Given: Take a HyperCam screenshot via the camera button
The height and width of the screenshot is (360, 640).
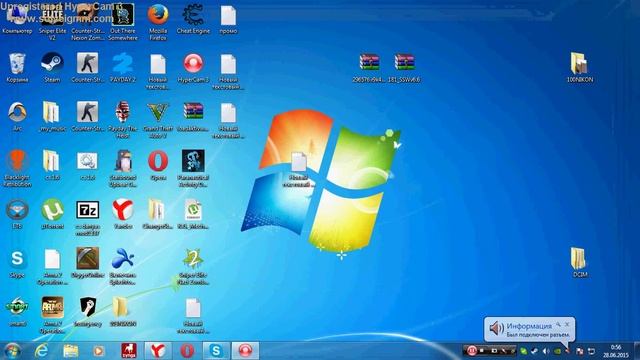Looking at the screenshot, I should [493, 351].
